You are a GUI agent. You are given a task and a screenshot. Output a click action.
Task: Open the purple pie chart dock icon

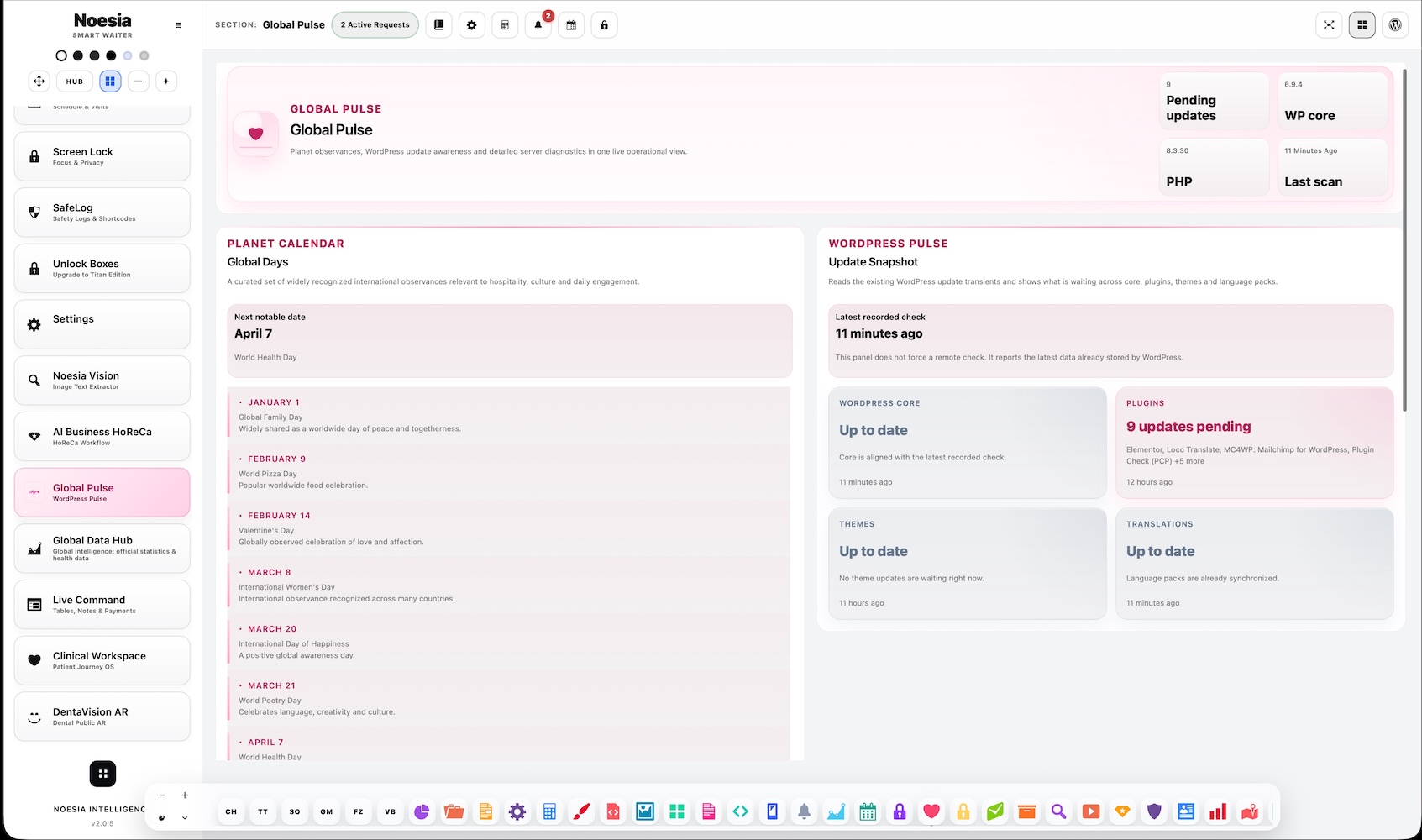click(x=422, y=811)
